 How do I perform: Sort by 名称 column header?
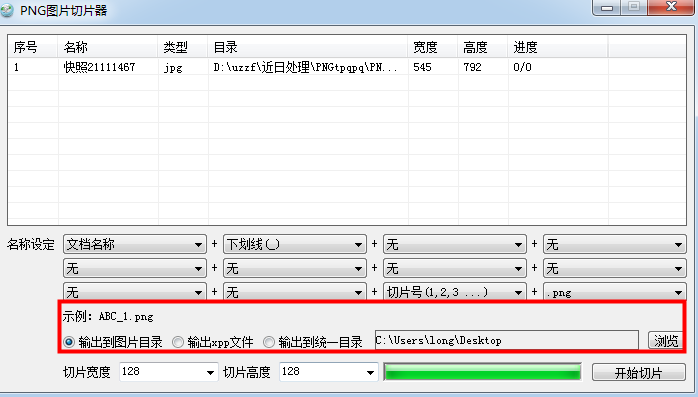pyautogui.click(x=107, y=47)
